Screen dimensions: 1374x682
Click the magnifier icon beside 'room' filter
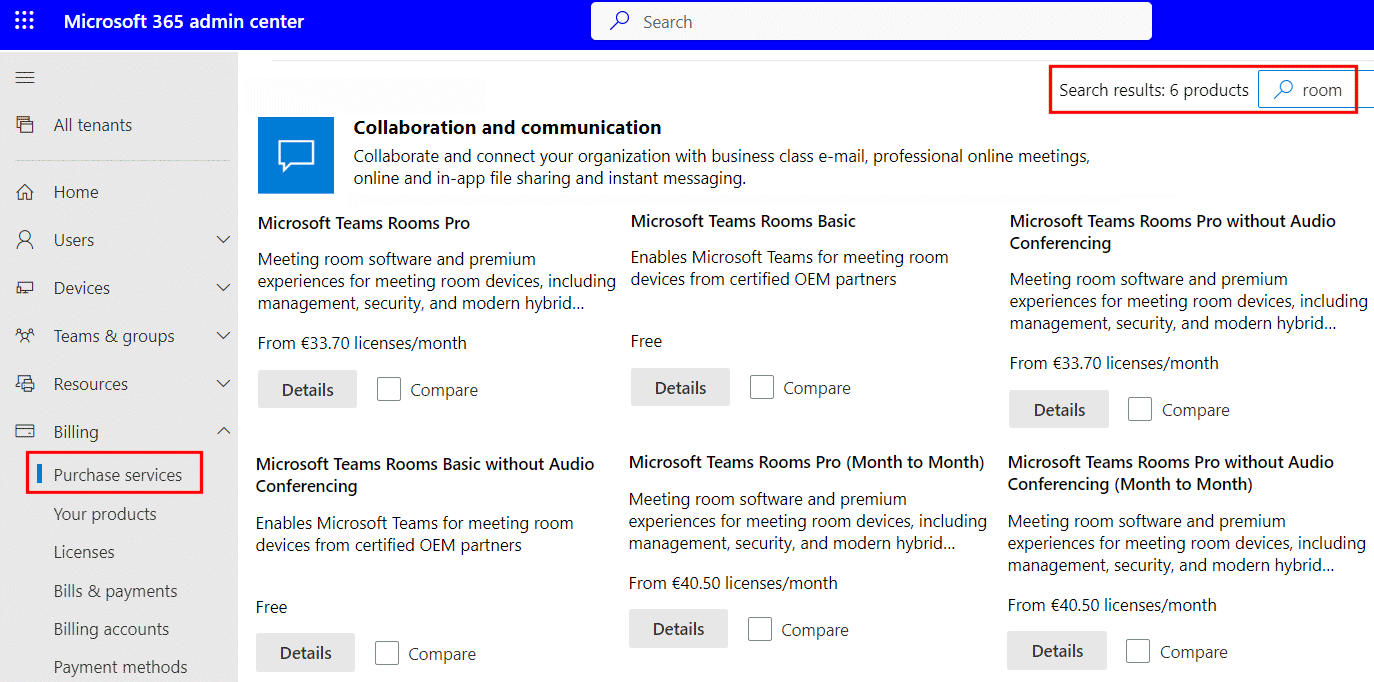point(1282,90)
